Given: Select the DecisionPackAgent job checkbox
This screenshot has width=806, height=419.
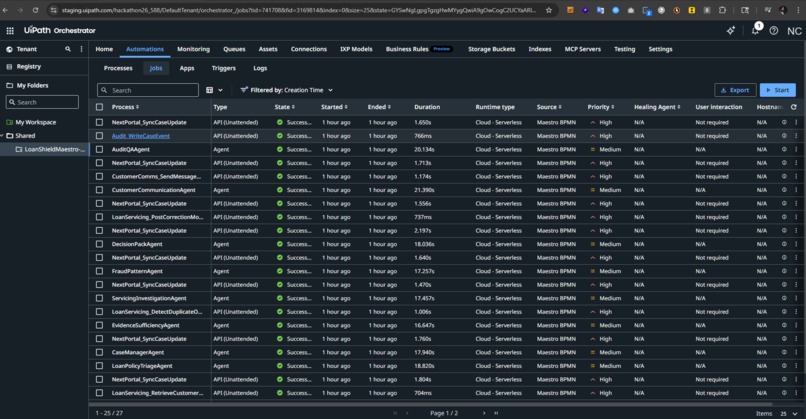Looking at the screenshot, I should [99, 244].
